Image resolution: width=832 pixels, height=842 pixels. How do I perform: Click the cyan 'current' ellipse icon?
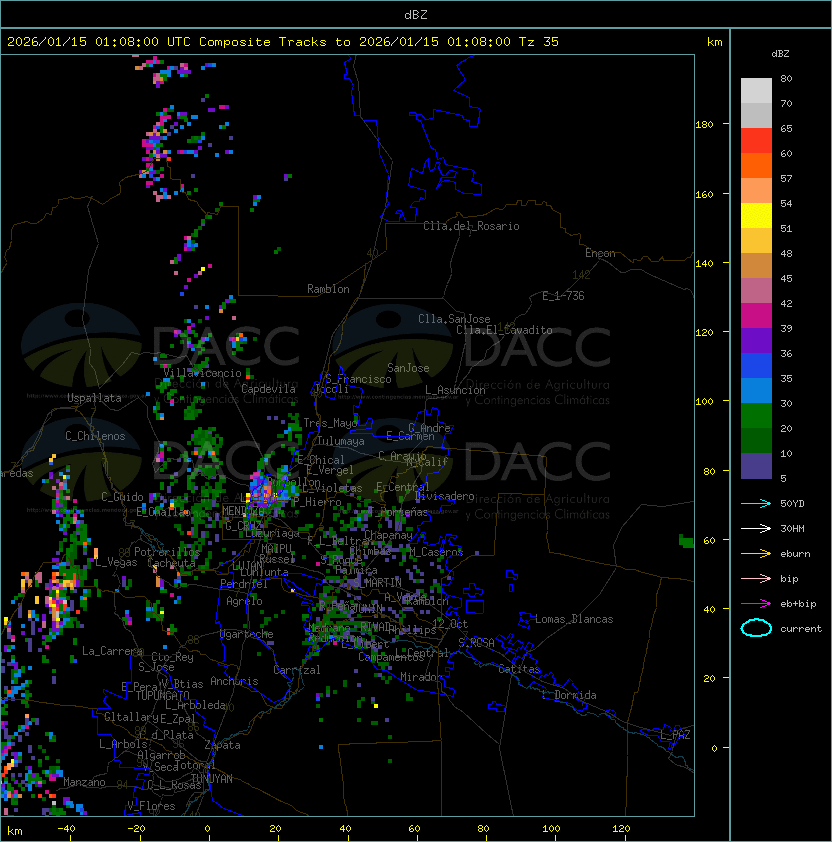click(x=756, y=628)
